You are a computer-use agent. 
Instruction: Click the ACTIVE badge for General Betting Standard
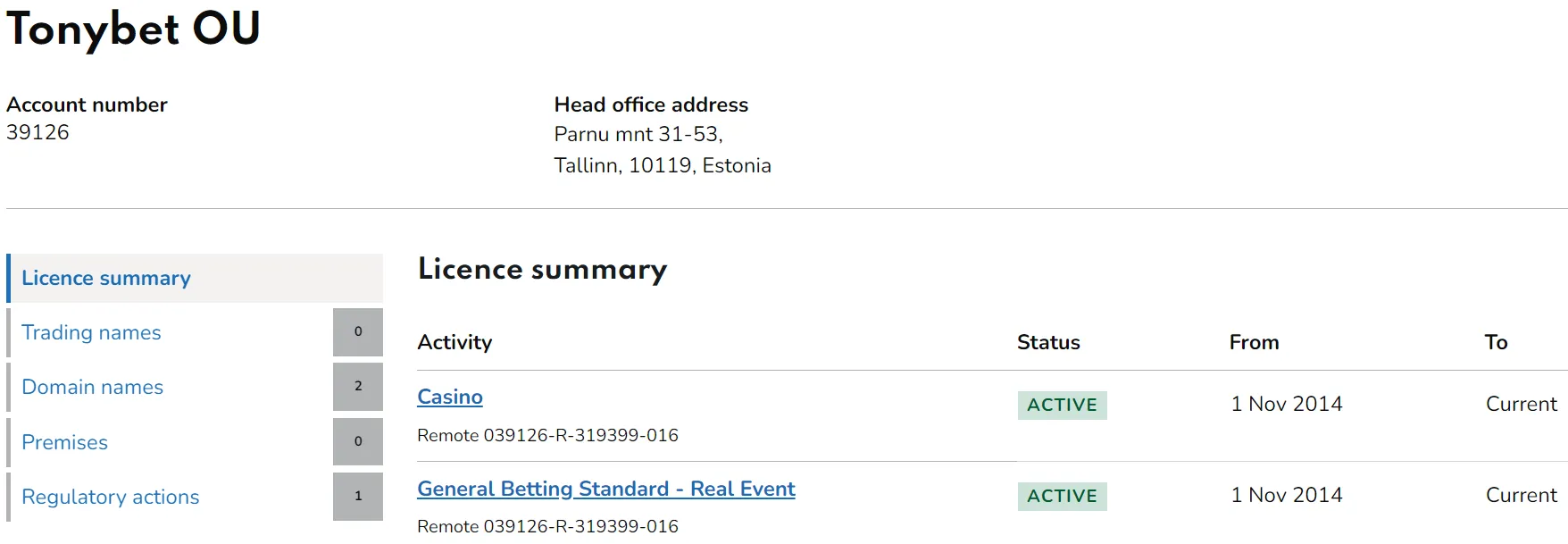[1062, 497]
